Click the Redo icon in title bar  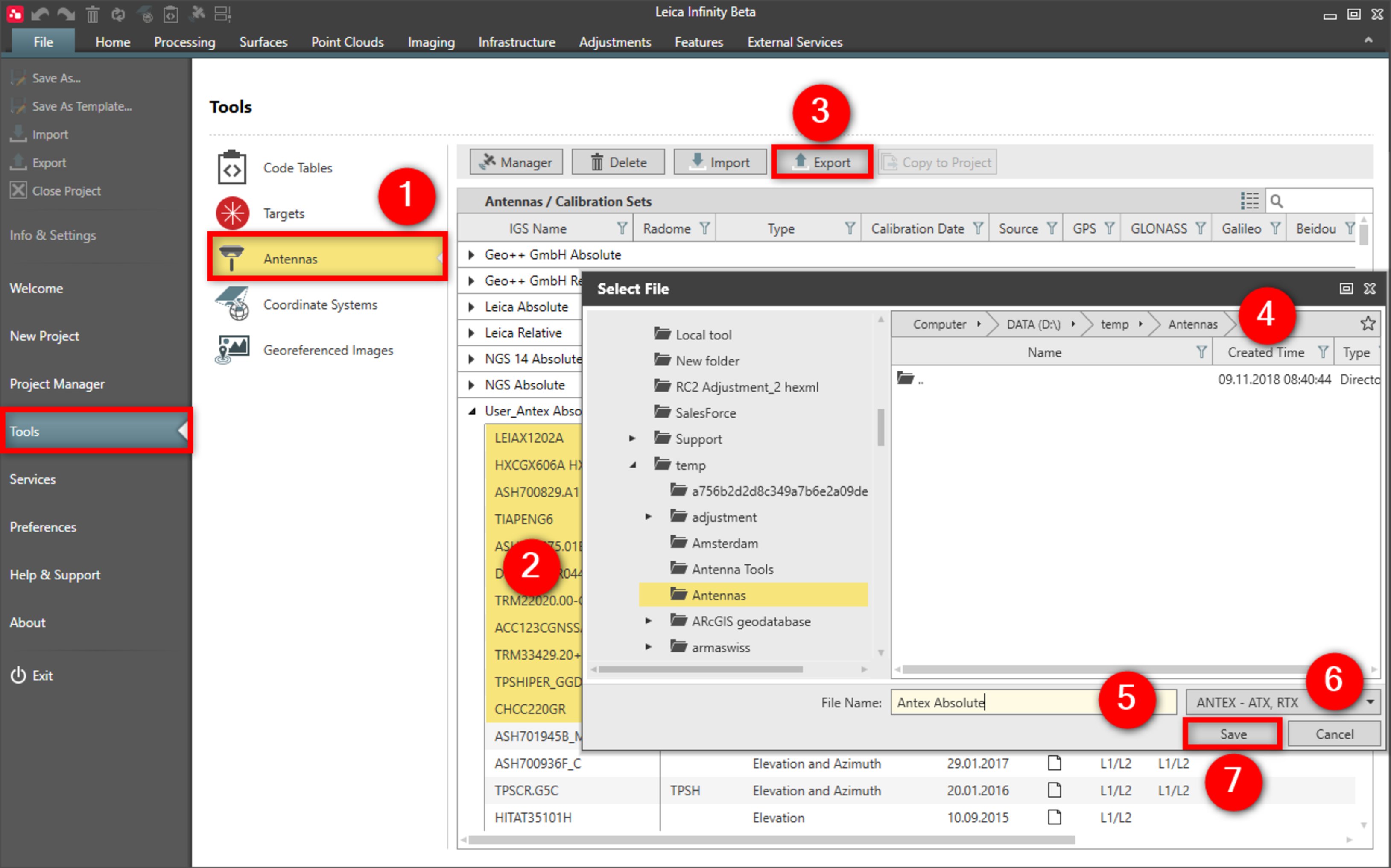66,14
